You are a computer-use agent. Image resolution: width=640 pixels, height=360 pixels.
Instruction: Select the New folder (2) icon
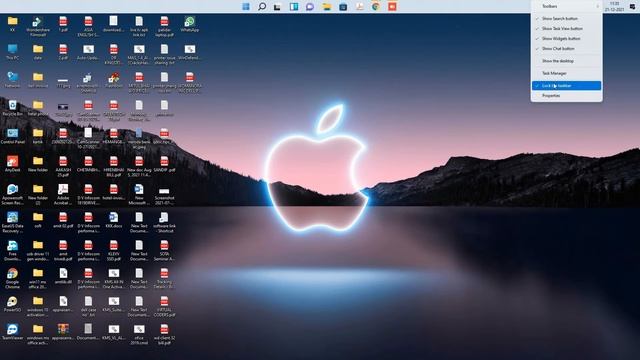pyautogui.click(x=38, y=195)
